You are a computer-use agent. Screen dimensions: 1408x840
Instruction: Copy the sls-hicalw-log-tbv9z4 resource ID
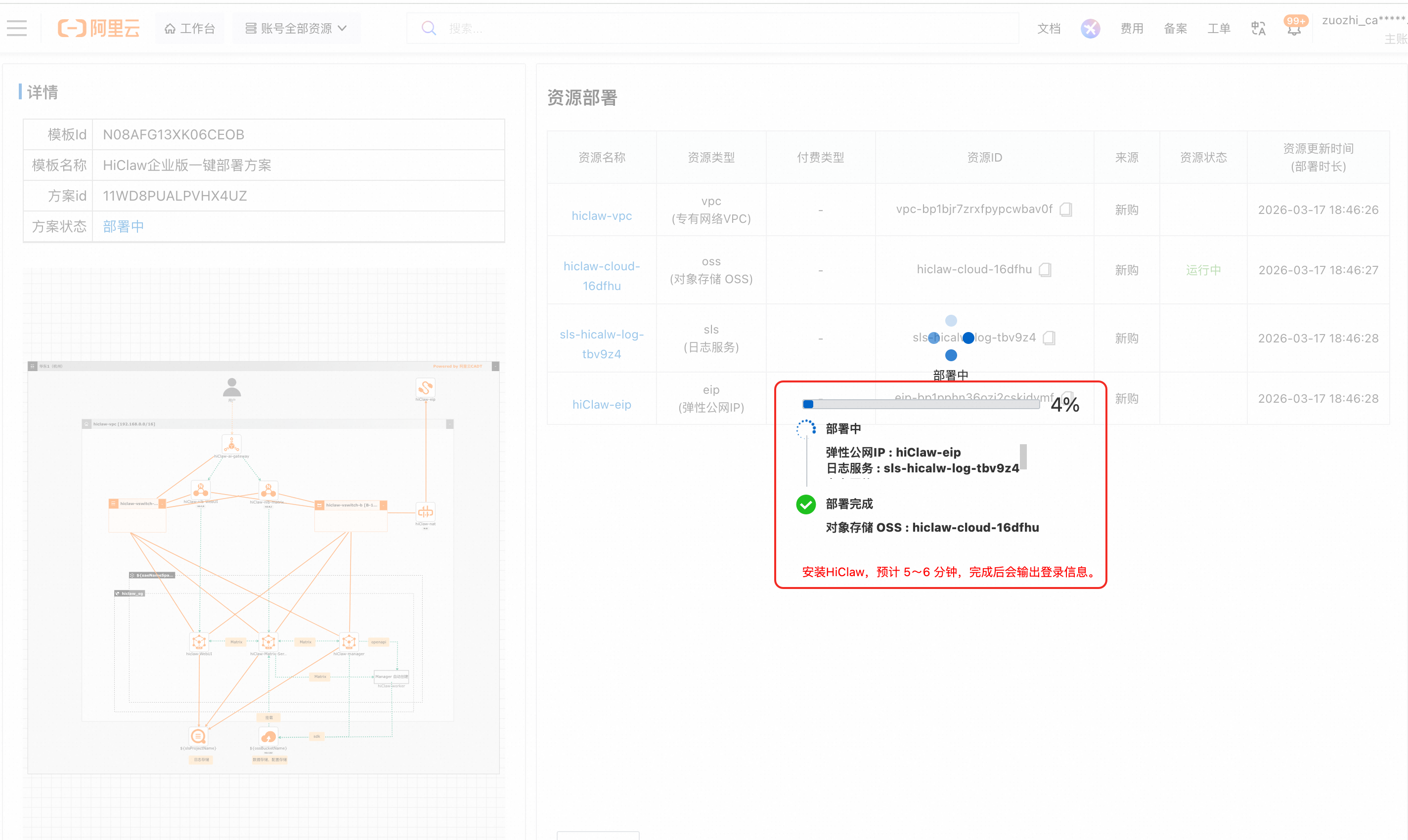pos(1049,338)
